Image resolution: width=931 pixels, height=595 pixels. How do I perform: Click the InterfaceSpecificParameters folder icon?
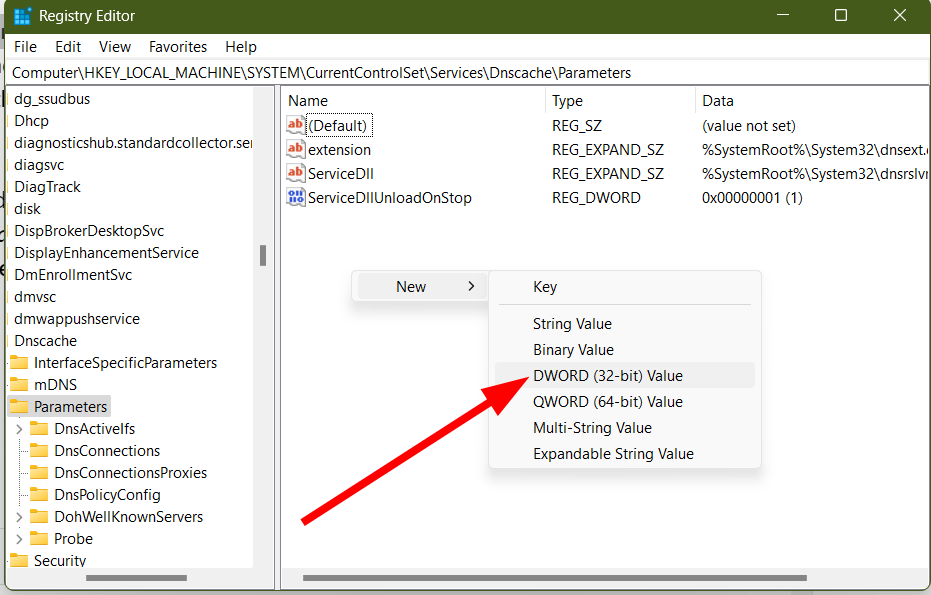(x=20, y=362)
